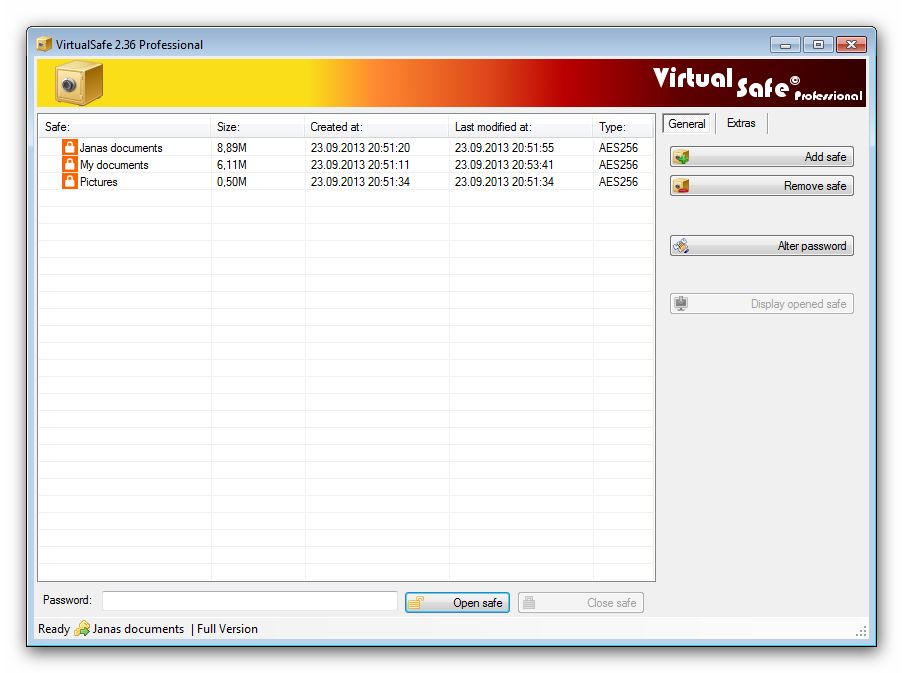The width and height of the screenshot is (903, 673).
Task: Click Janas documents in status bar
Action: 138,629
